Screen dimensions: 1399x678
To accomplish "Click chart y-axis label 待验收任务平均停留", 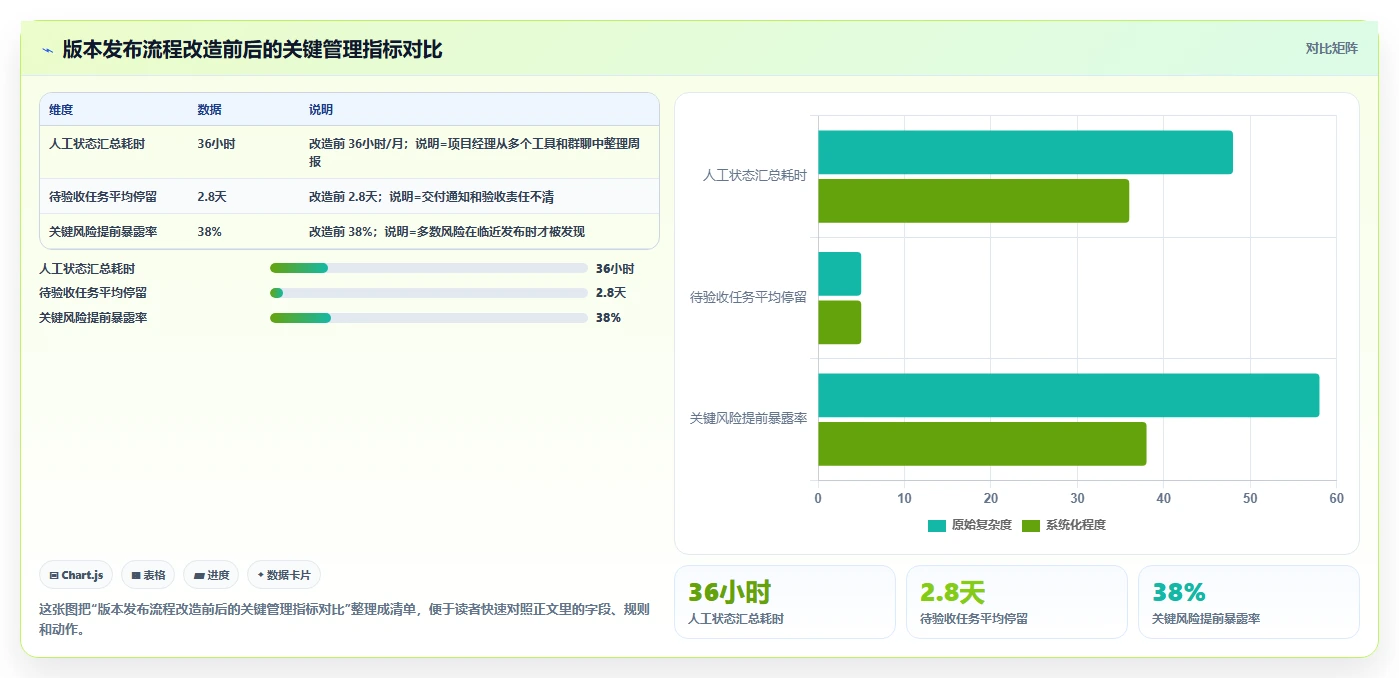I will pos(749,298).
